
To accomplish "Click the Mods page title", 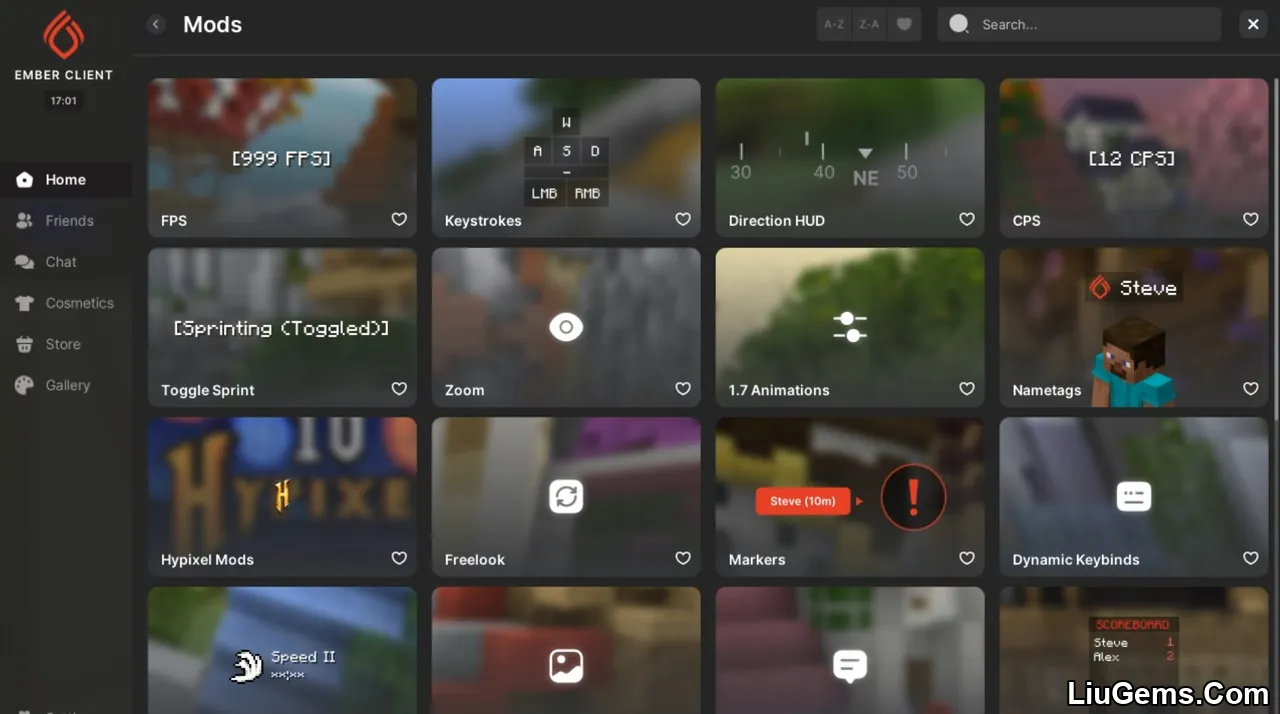I will point(212,24).
